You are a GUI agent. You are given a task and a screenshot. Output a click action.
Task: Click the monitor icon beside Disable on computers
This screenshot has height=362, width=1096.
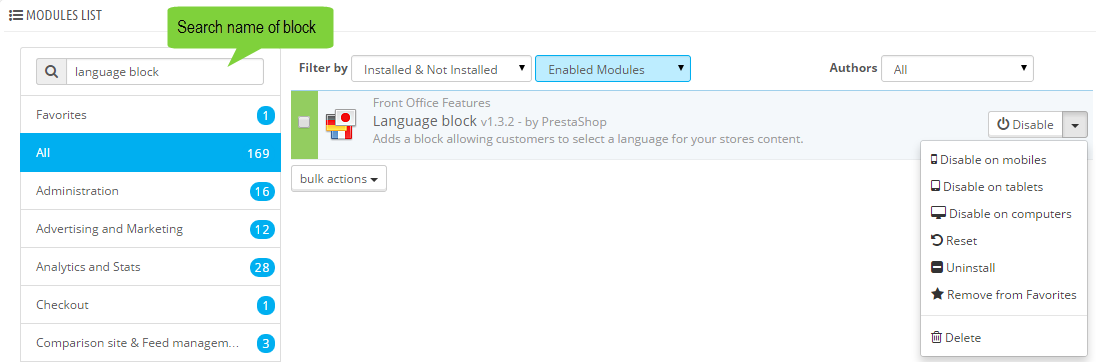938,213
